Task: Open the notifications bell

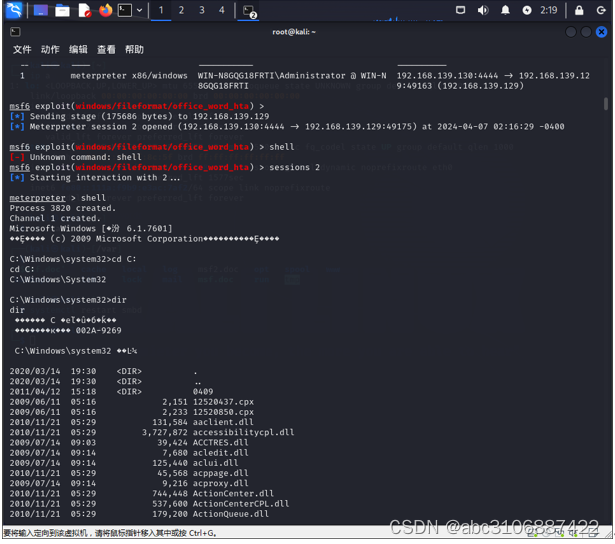Action: [505, 10]
